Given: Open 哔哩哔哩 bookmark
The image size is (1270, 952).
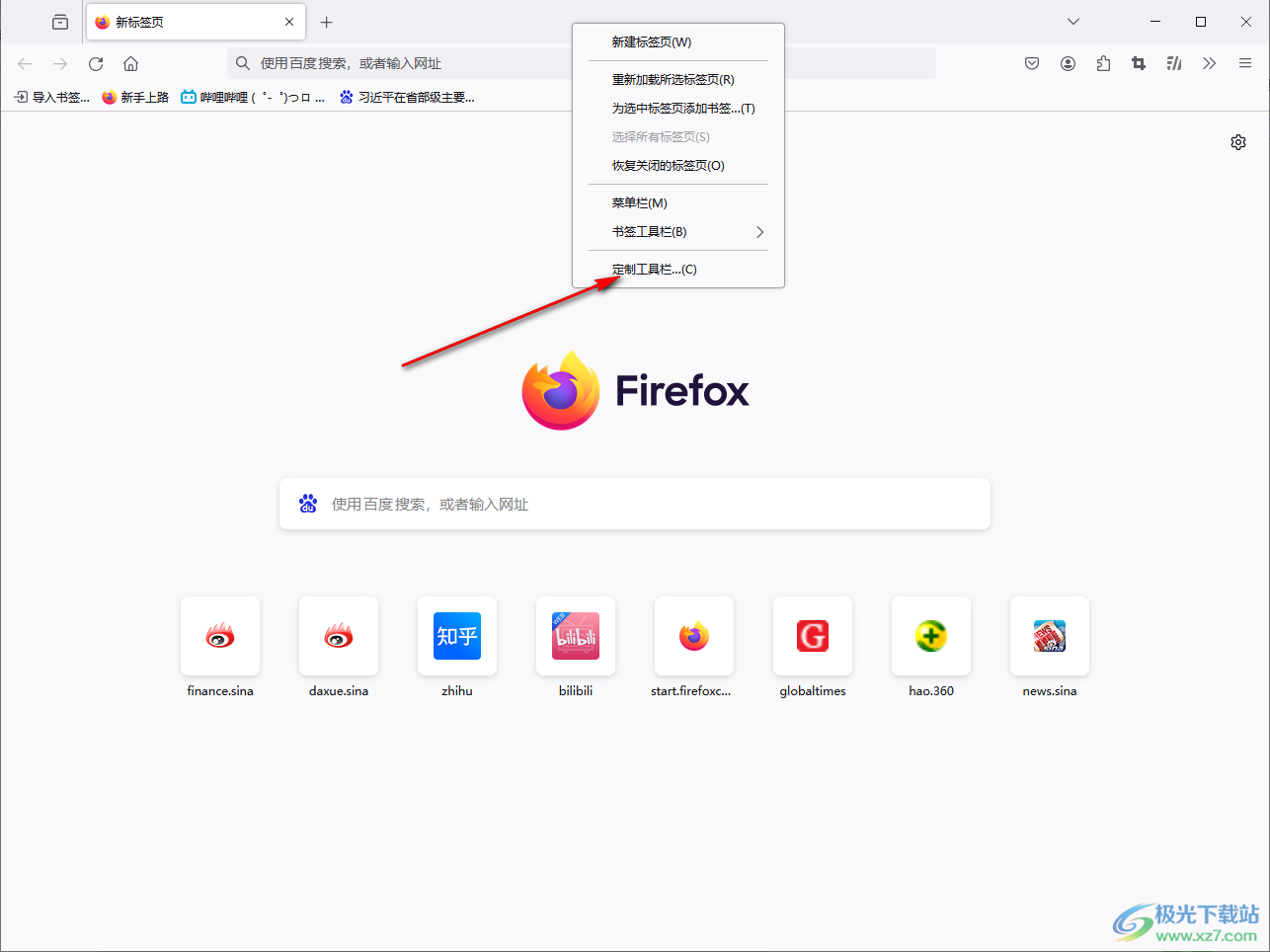Looking at the screenshot, I should 253,97.
